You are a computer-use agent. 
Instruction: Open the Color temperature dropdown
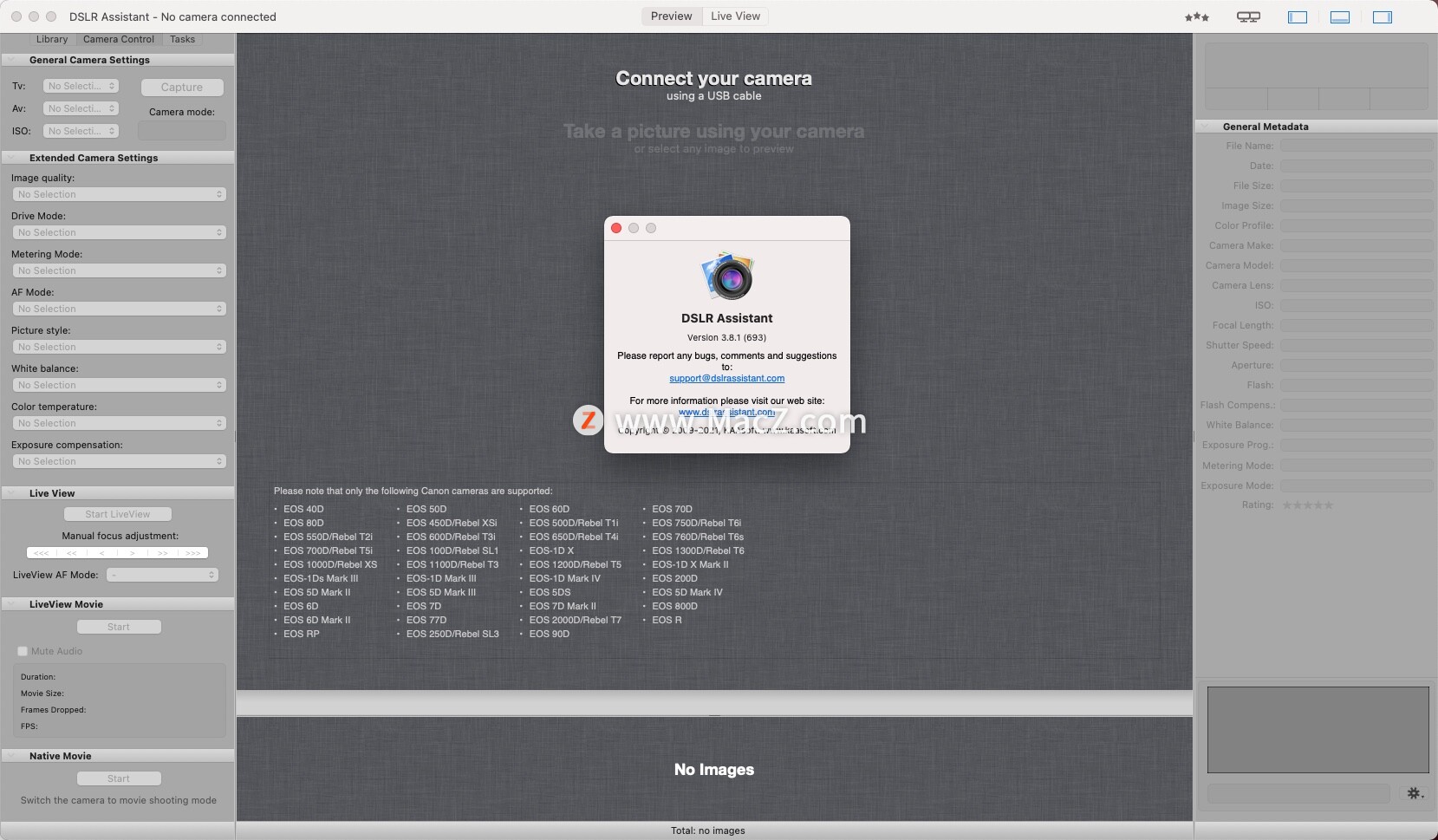pyautogui.click(x=120, y=423)
